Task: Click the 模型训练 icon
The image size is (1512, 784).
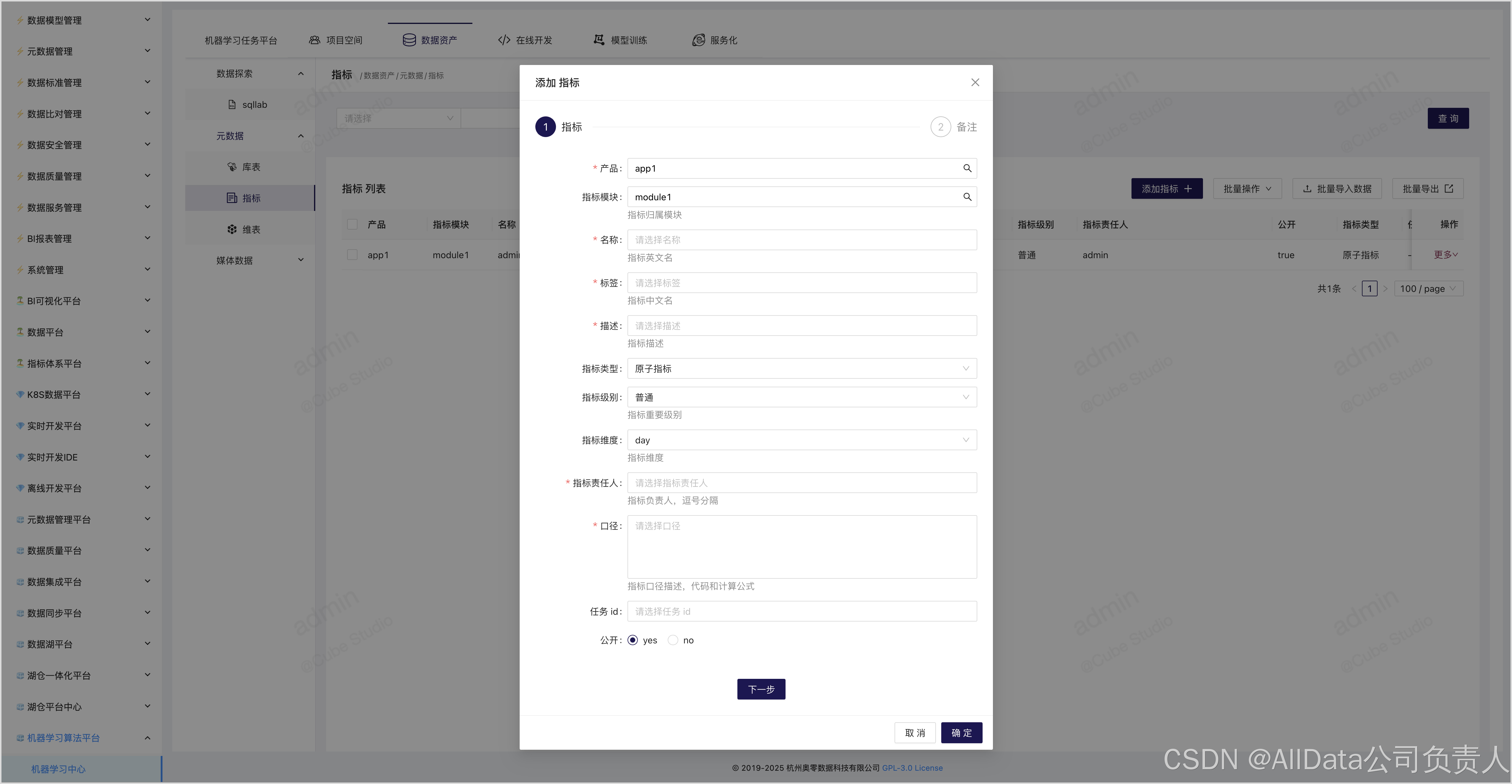Action: click(x=599, y=40)
